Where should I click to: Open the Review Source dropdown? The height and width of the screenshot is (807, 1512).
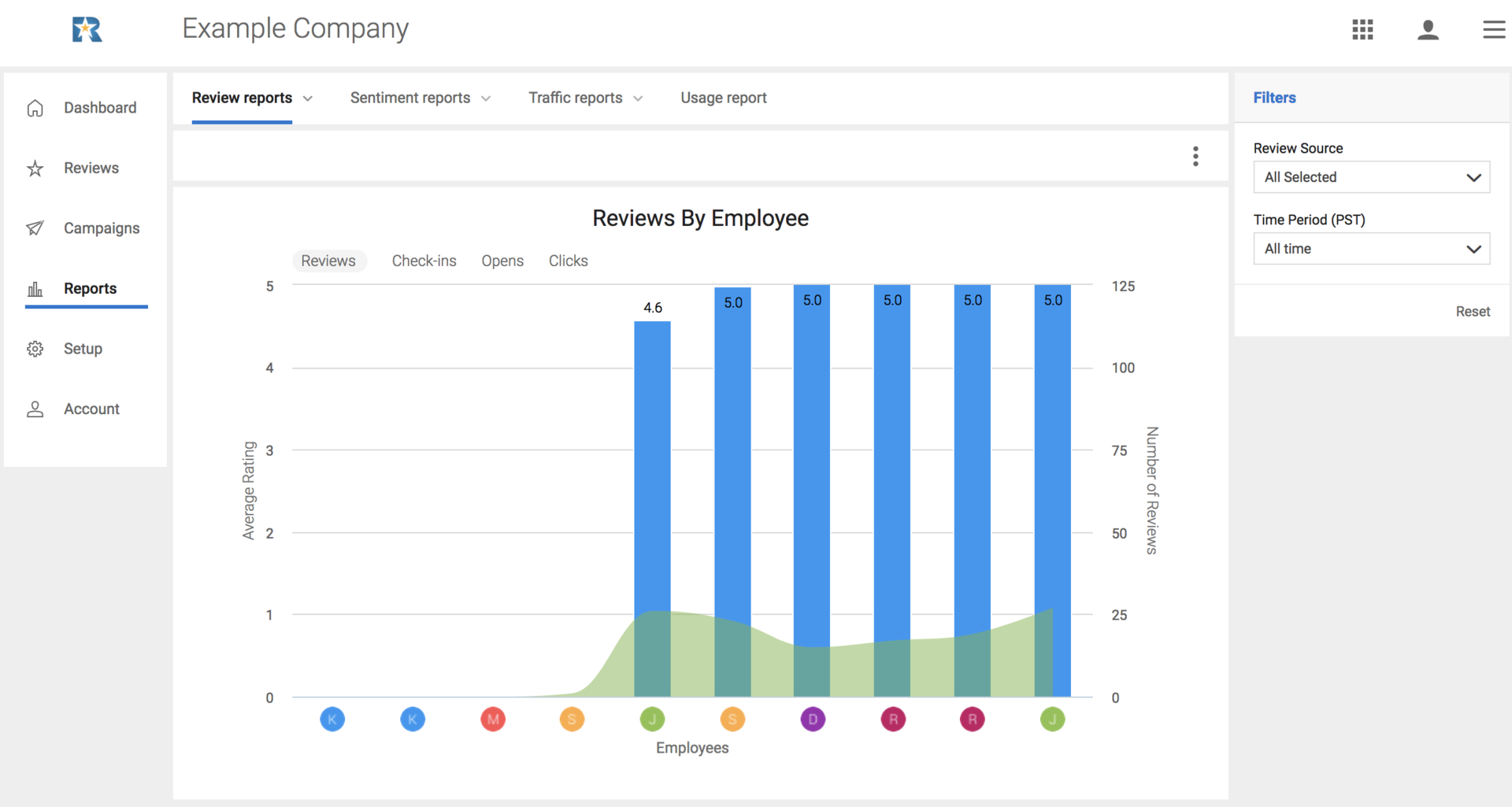point(1370,177)
